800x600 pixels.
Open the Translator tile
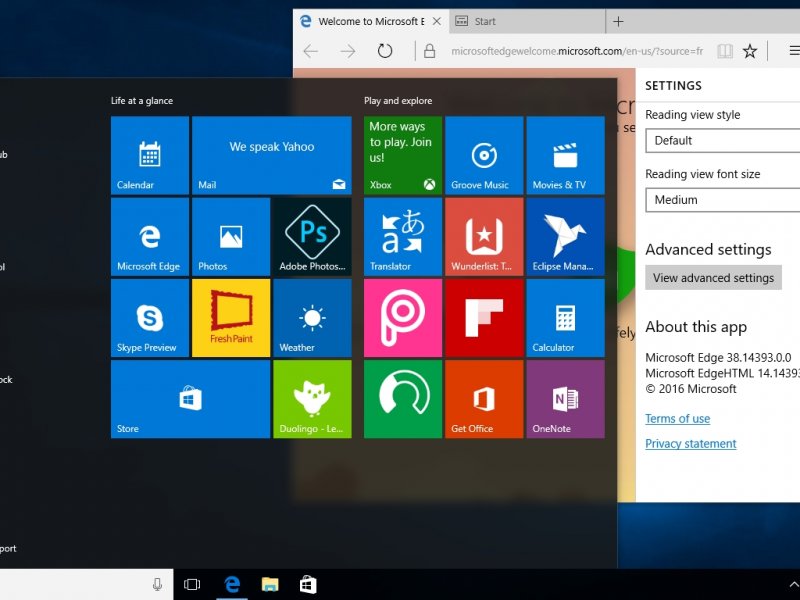pos(403,237)
